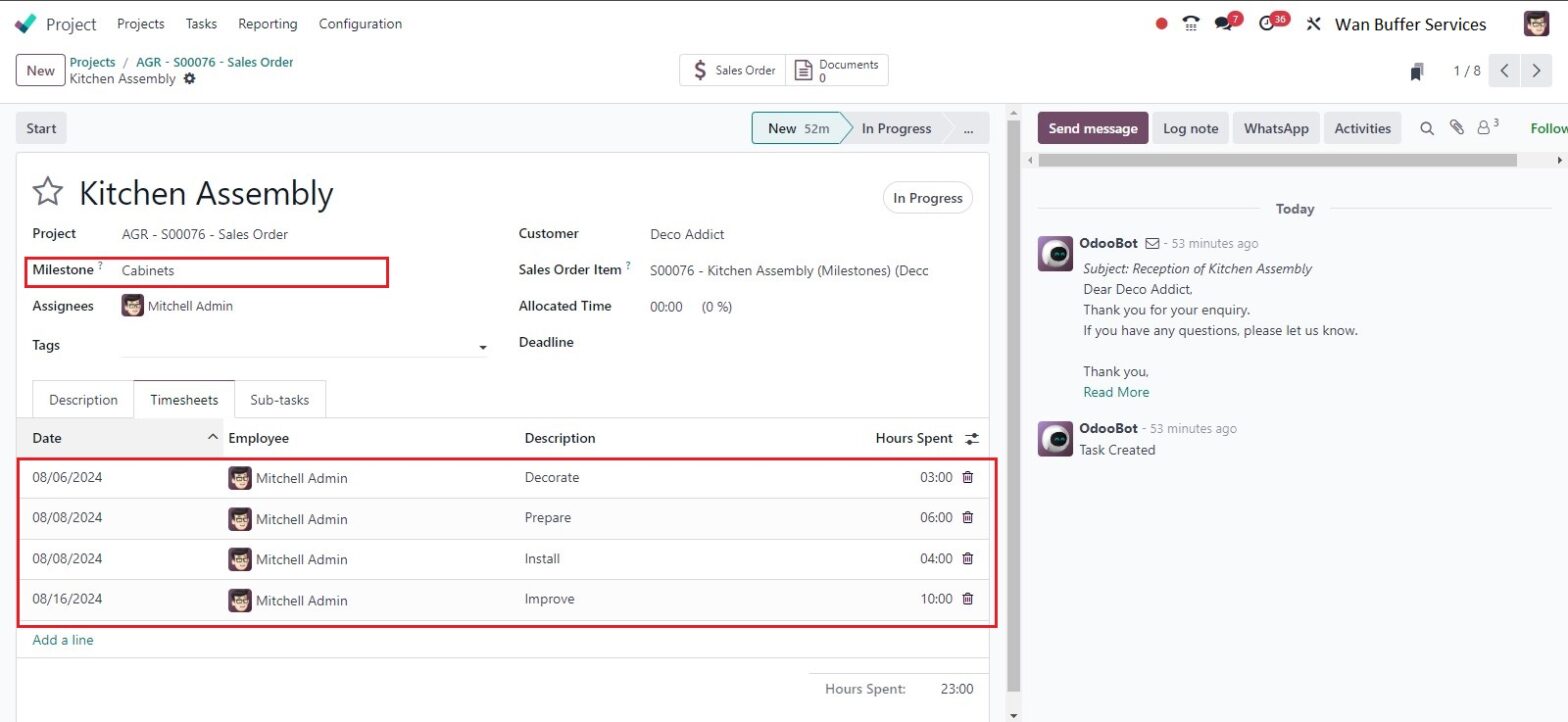
Task: Toggle the favorite star for Kitchen Assembly
Action: [48, 193]
